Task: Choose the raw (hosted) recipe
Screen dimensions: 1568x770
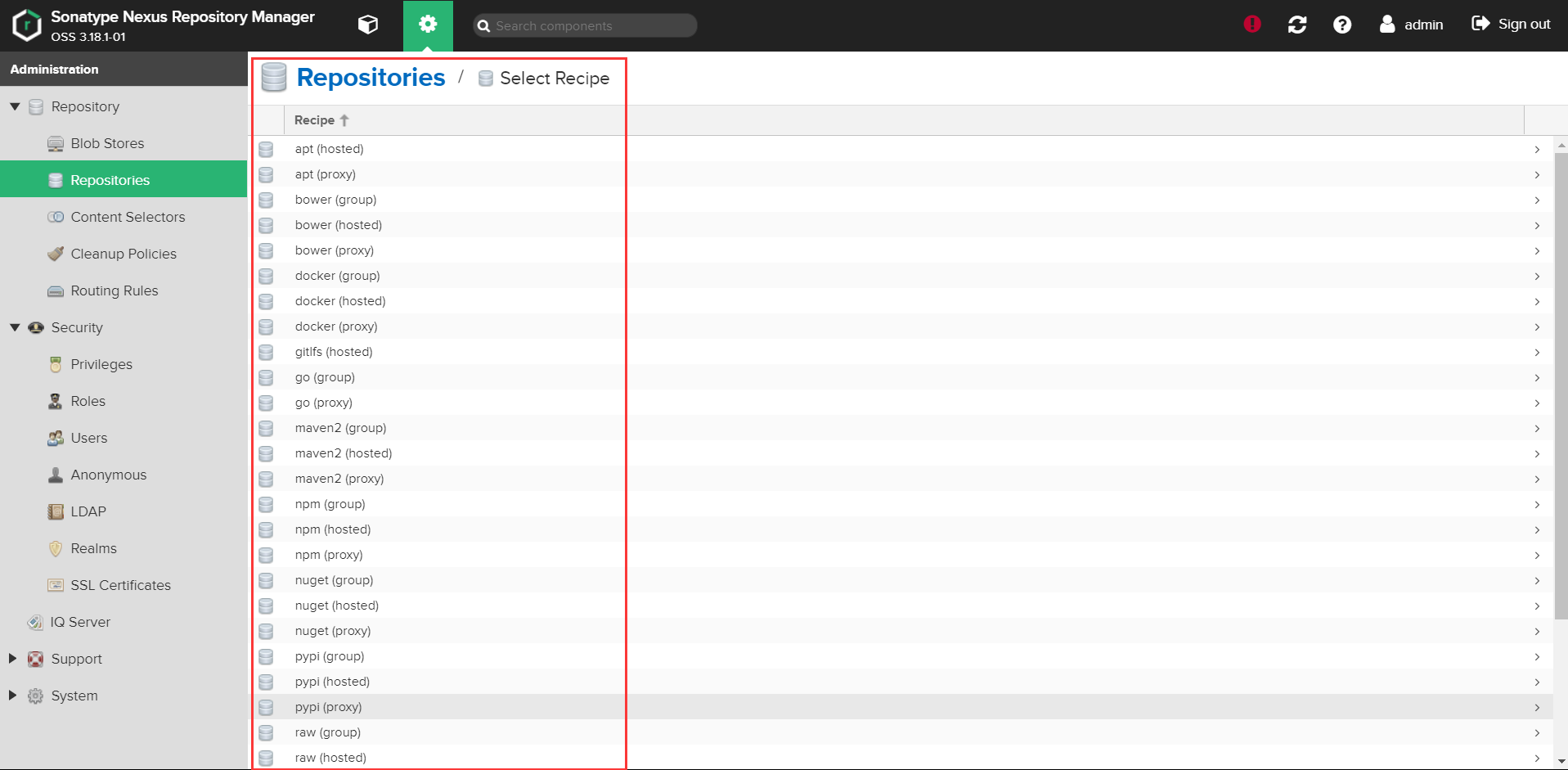Action: pyautogui.click(x=901, y=758)
